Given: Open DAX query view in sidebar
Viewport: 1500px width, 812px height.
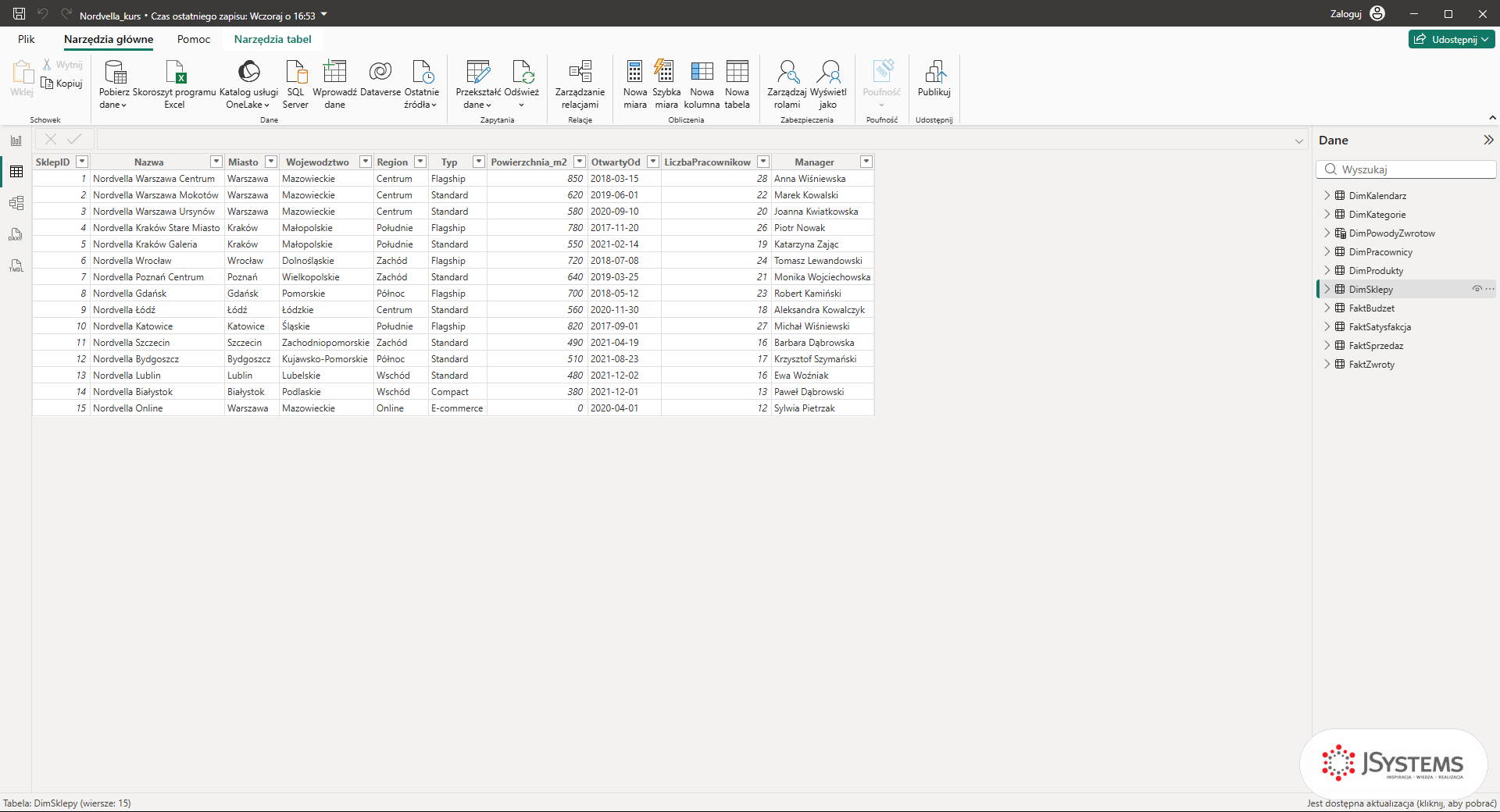Looking at the screenshot, I should pyautogui.click(x=16, y=234).
